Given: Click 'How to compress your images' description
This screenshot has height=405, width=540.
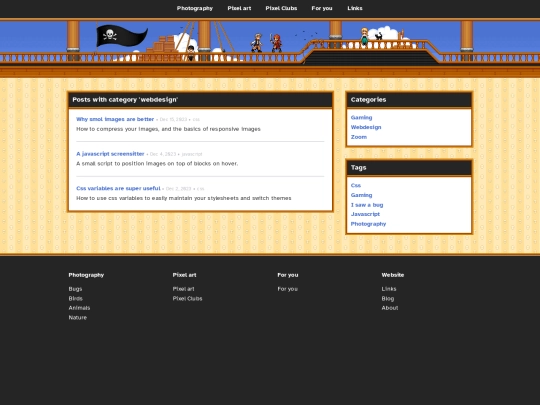Looking at the screenshot, I should pos(168,129).
